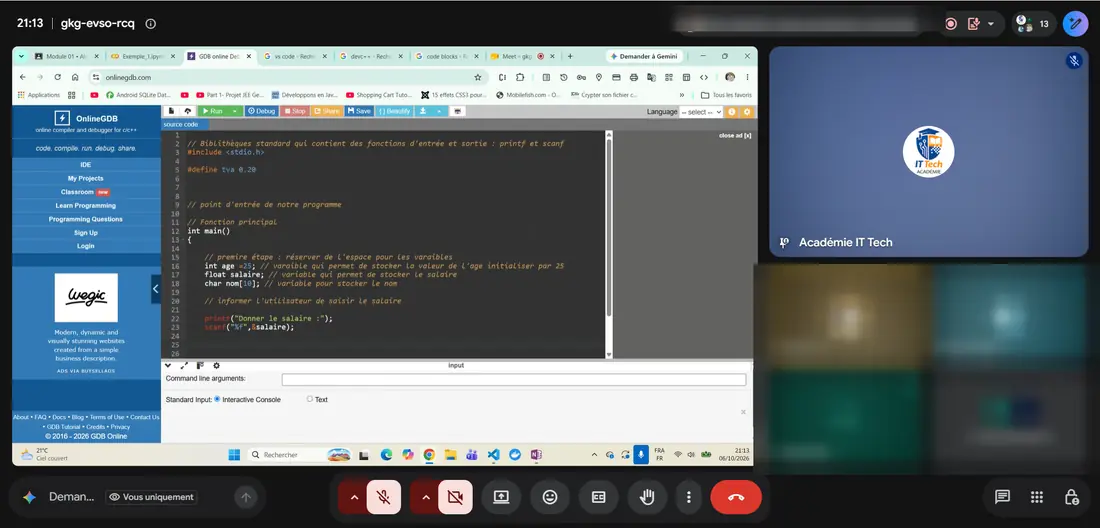Select the source code tab
The height and width of the screenshot is (528, 1100).
pyautogui.click(x=180, y=124)
